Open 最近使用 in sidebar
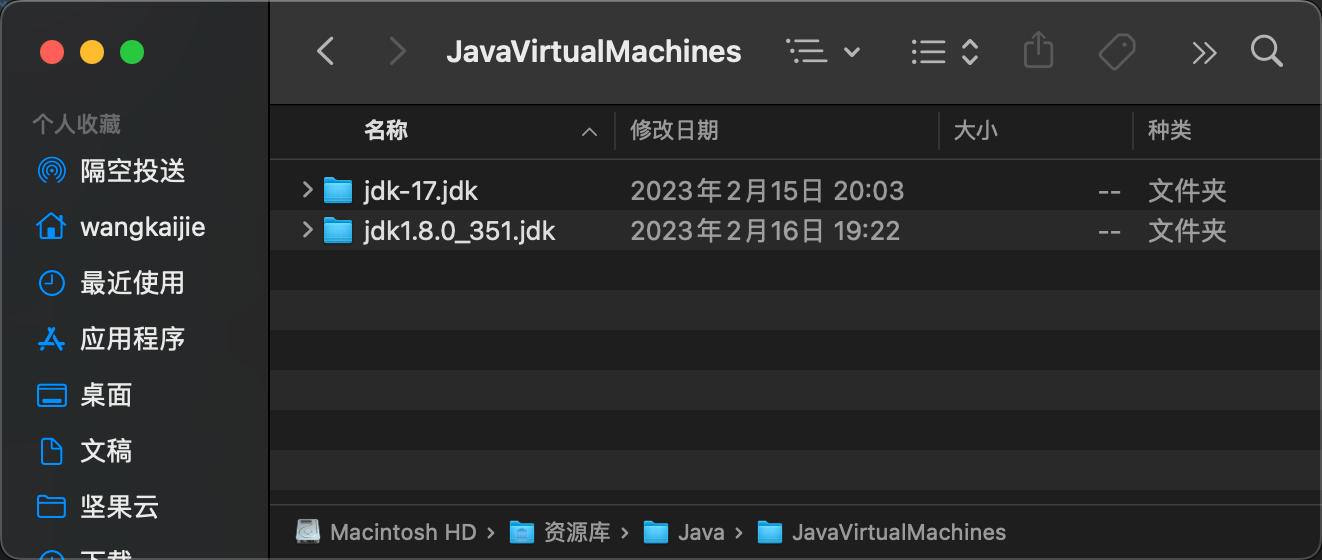The height and width of the screenshot is (560, 1322). pos(133,283)
